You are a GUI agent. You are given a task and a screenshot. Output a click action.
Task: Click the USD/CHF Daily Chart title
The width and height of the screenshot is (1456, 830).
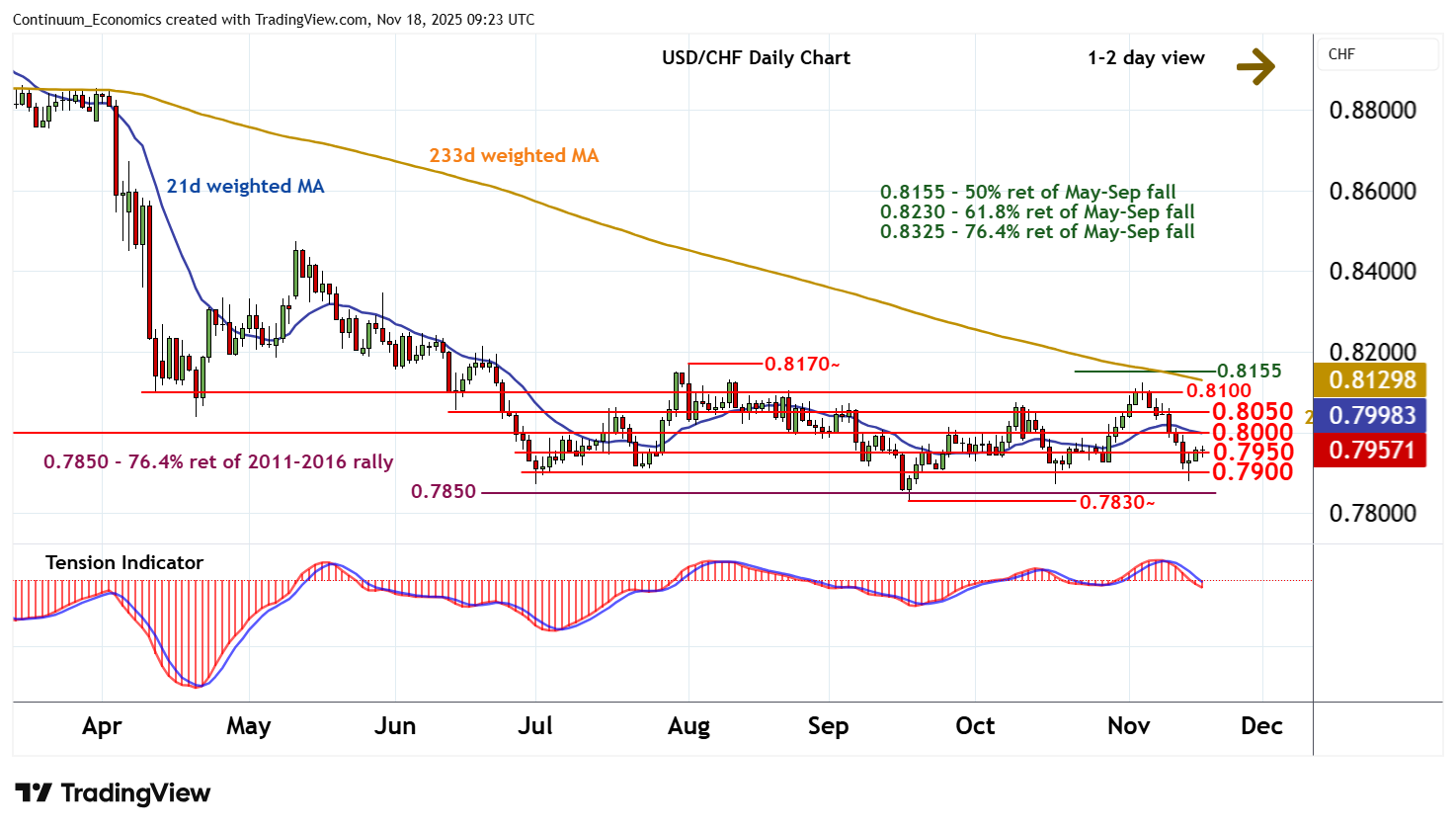(756, 57)
